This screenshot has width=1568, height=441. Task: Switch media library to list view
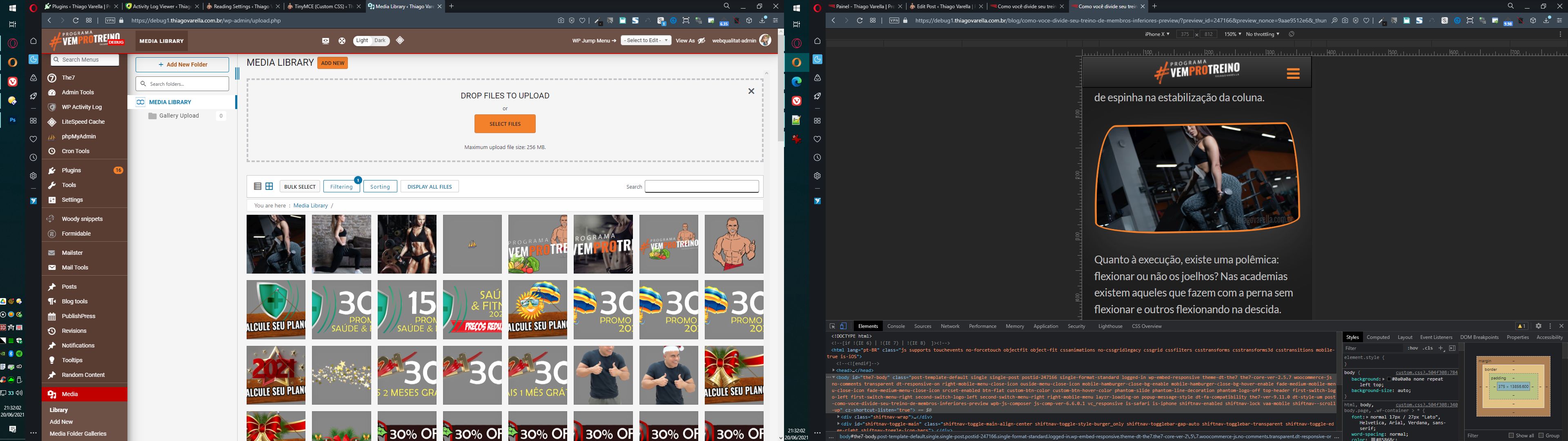[x=258, y=186]
